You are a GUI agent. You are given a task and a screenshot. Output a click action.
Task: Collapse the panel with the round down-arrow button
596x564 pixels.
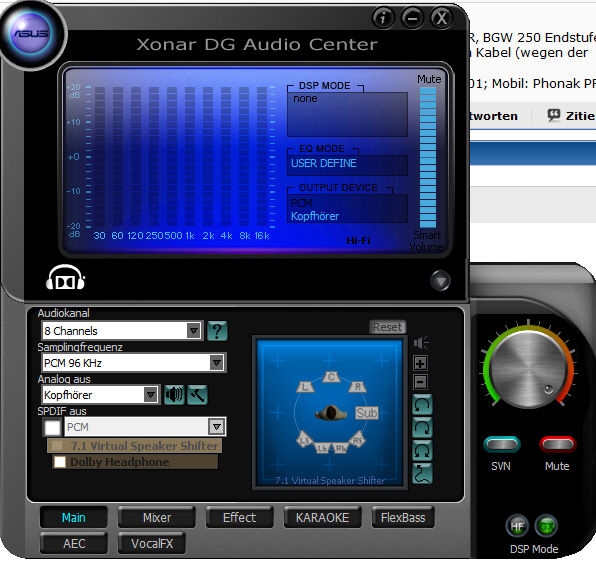pyautogui.click(x=440, y=281)
